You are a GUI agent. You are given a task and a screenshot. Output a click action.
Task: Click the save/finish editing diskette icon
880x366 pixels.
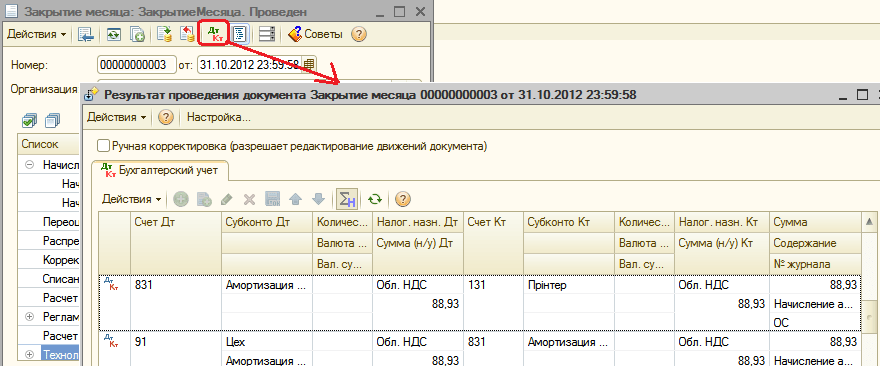tap(272, 199)
